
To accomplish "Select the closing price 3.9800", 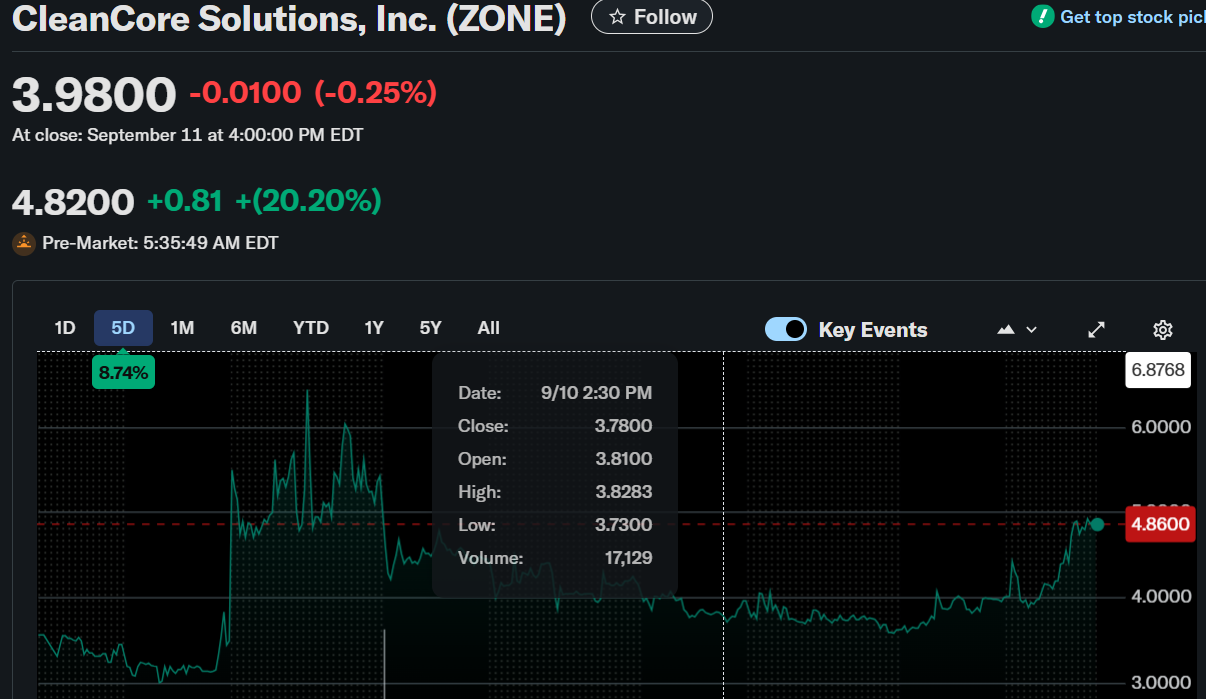I will [x=94, y=94].
